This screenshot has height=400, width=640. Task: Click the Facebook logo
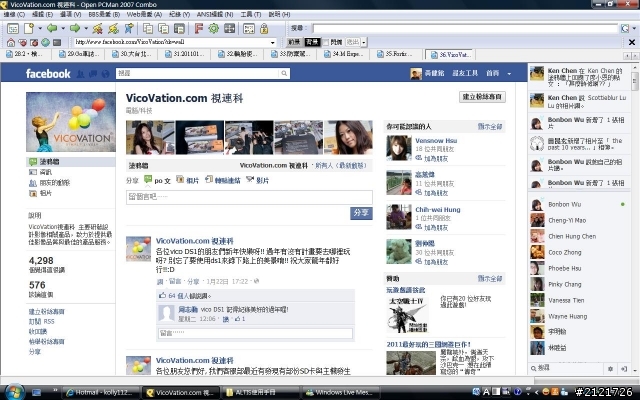pos(48,73)
